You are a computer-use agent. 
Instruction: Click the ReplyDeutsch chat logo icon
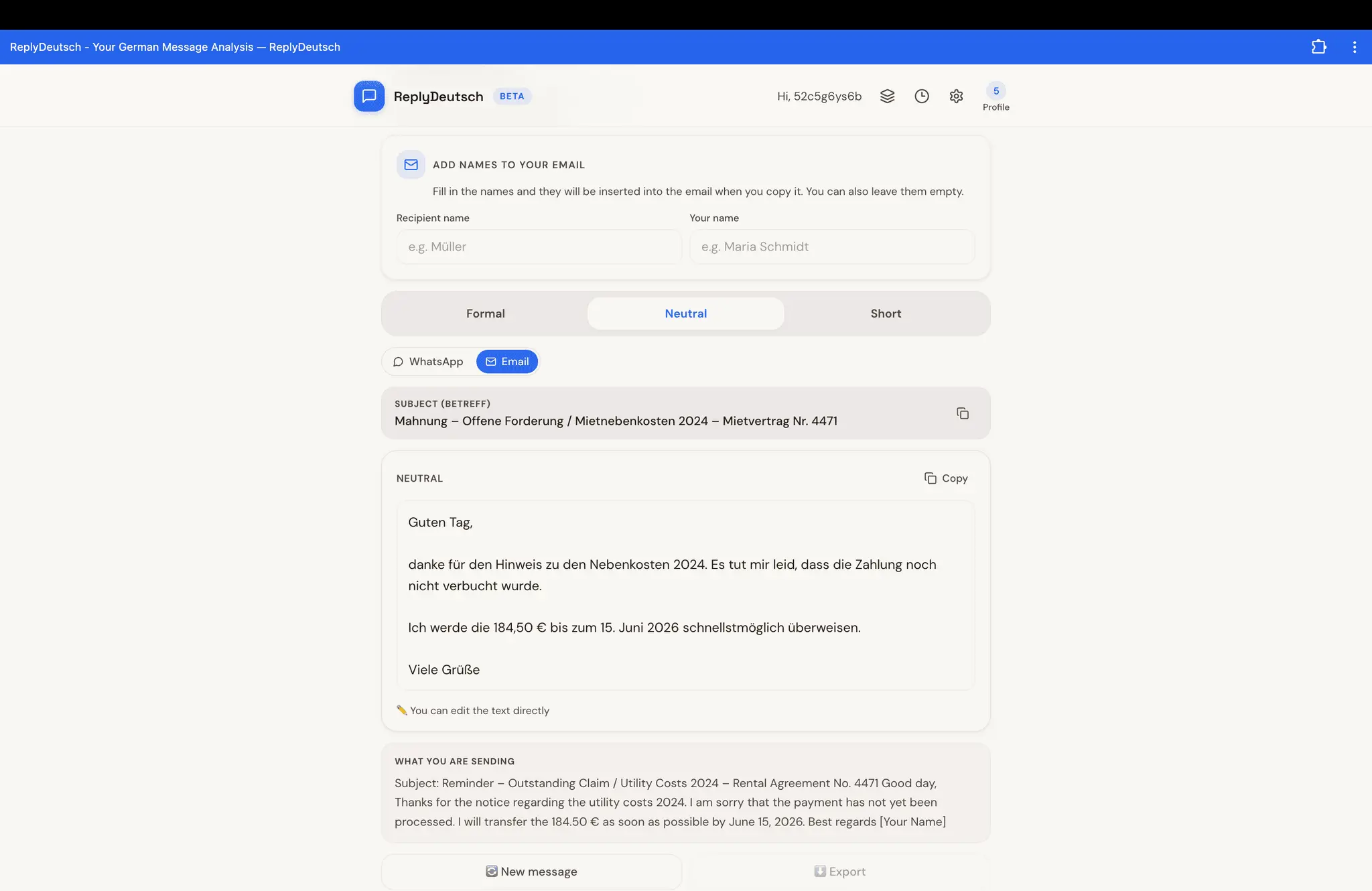pyautogui.click(x=369, y=96)
